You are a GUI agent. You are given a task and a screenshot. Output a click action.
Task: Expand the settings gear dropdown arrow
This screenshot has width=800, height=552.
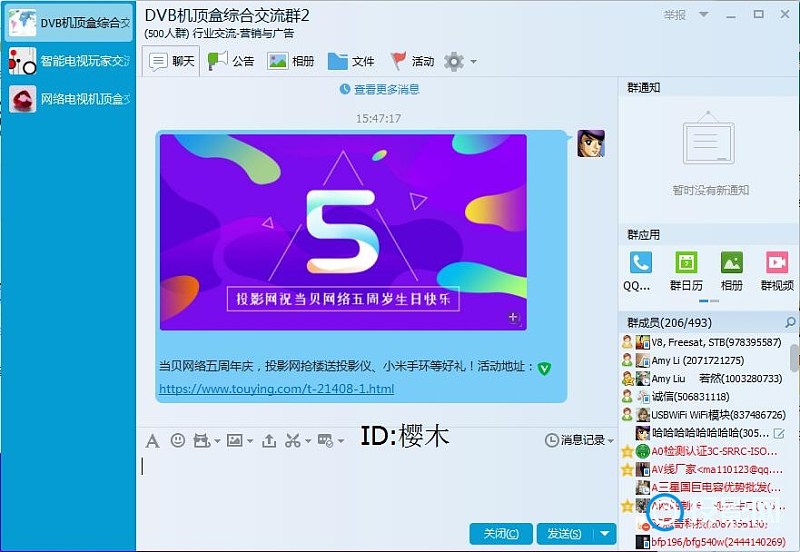tap(473, 62)
